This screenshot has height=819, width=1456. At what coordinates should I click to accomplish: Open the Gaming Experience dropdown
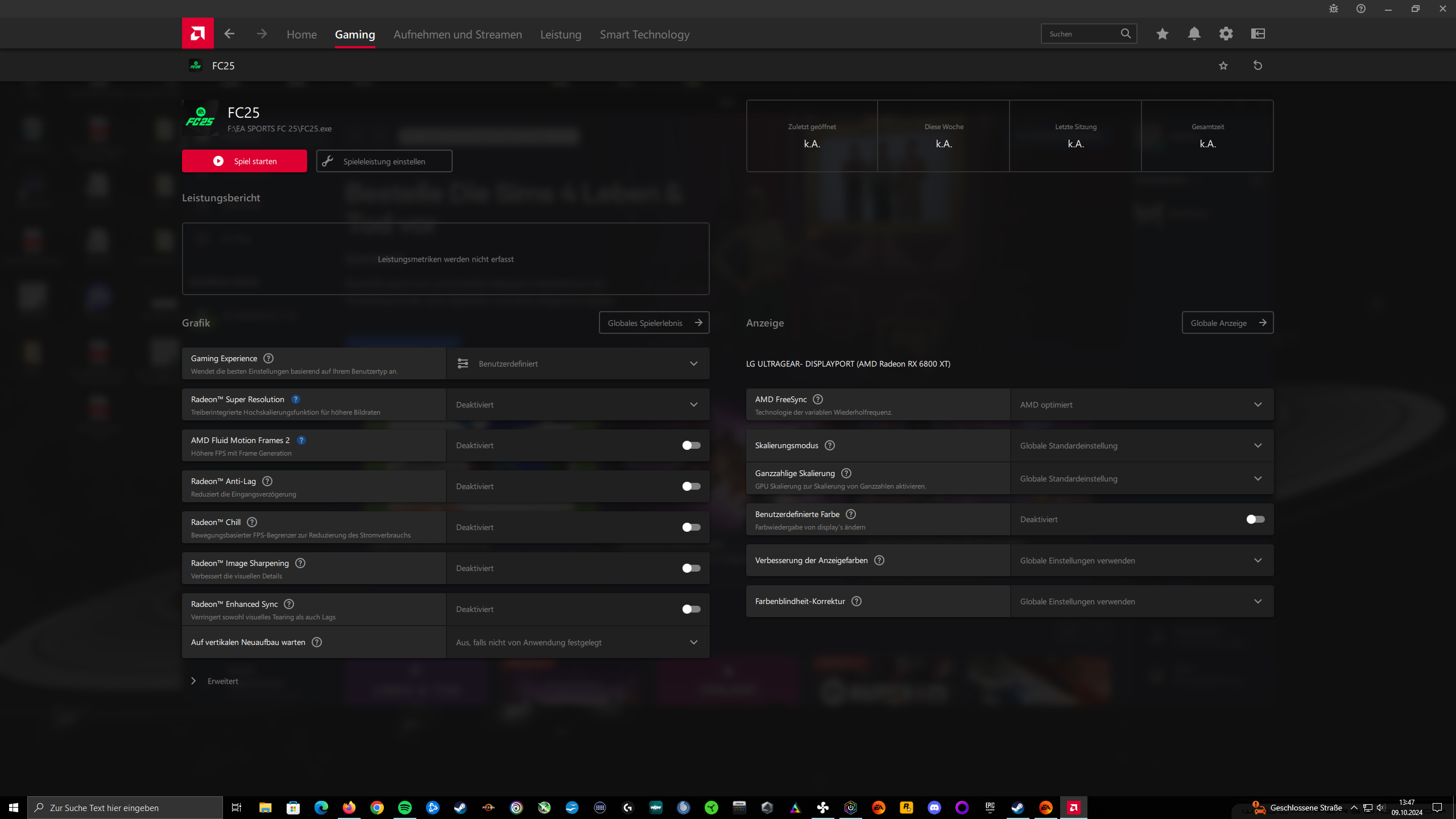coord(578,363)
